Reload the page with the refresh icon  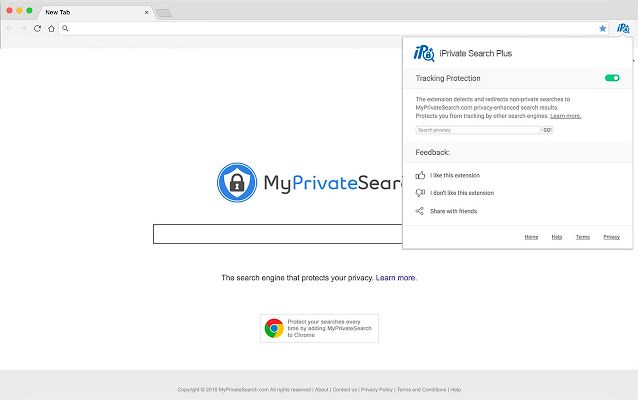point(37,28)
